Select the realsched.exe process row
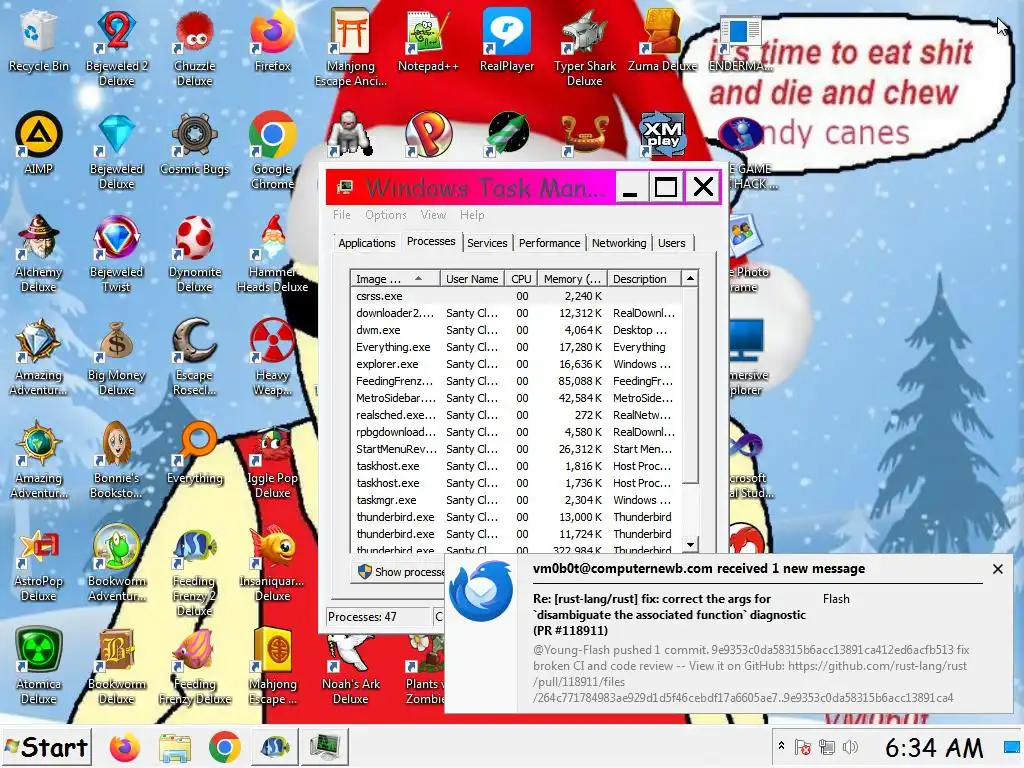 516,415
